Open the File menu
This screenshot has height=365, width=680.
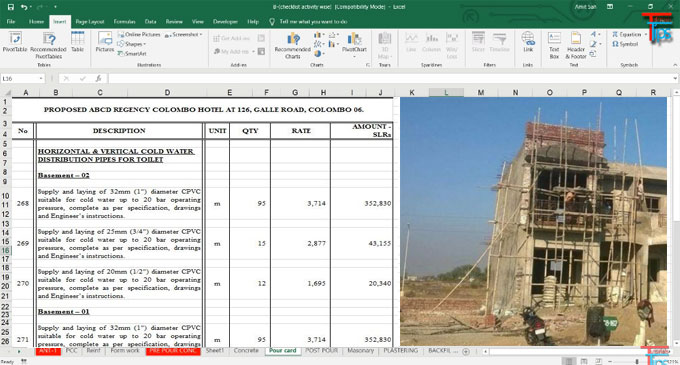(11, 22)
